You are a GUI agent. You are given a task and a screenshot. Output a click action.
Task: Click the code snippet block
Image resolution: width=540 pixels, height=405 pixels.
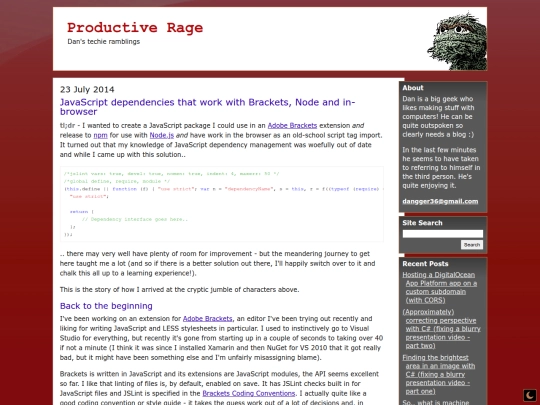tap(222, 204)
